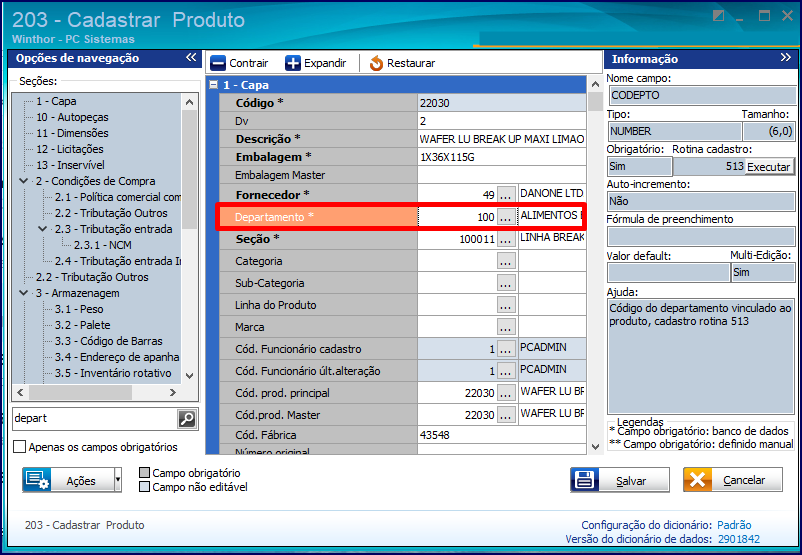The height and width of the screenshot is (555, 802).
Task: Click the Departamento value '100' field
Action: coord(457,217)
